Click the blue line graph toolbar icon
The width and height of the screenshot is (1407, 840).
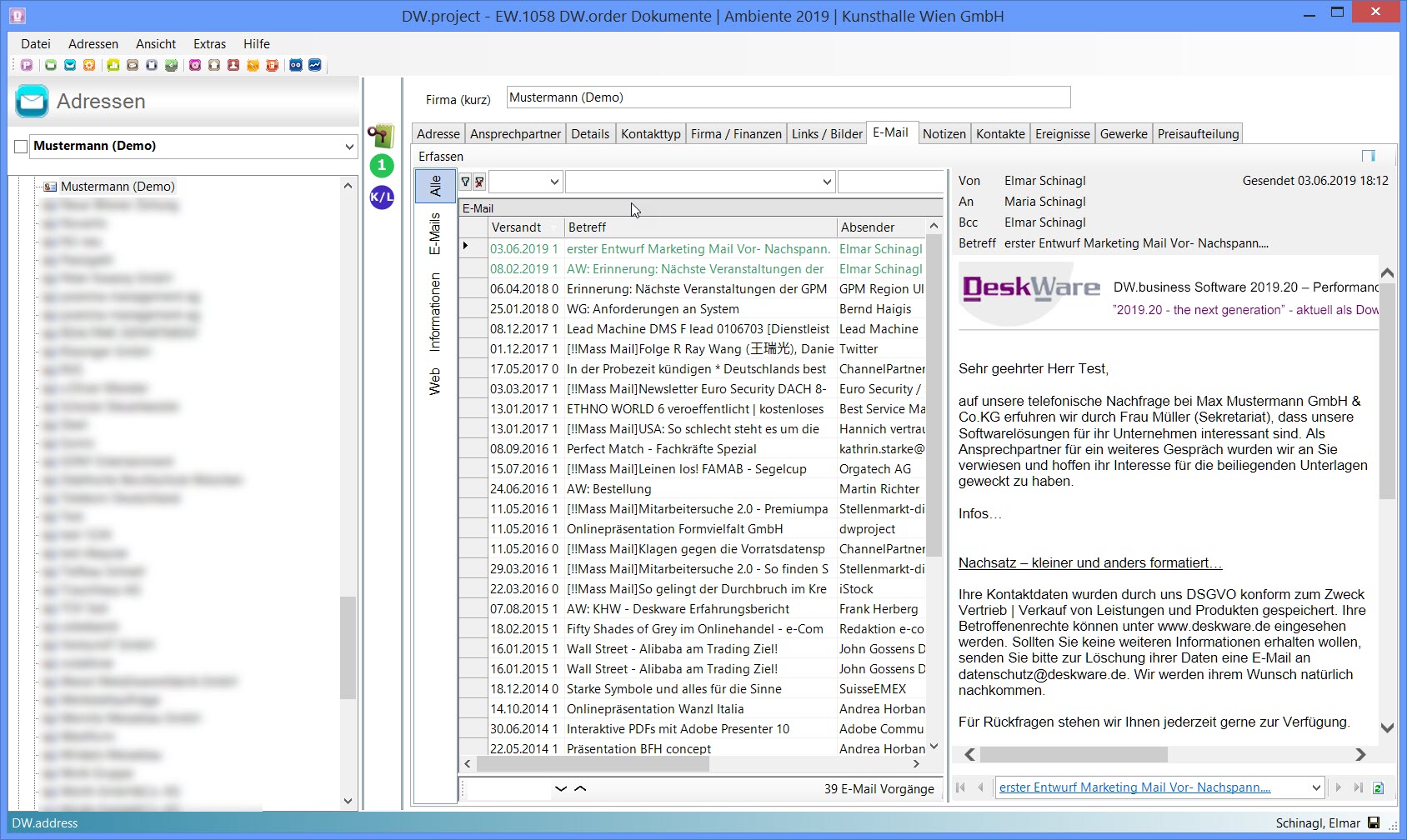pyautogui.click(x=315, y=65)
